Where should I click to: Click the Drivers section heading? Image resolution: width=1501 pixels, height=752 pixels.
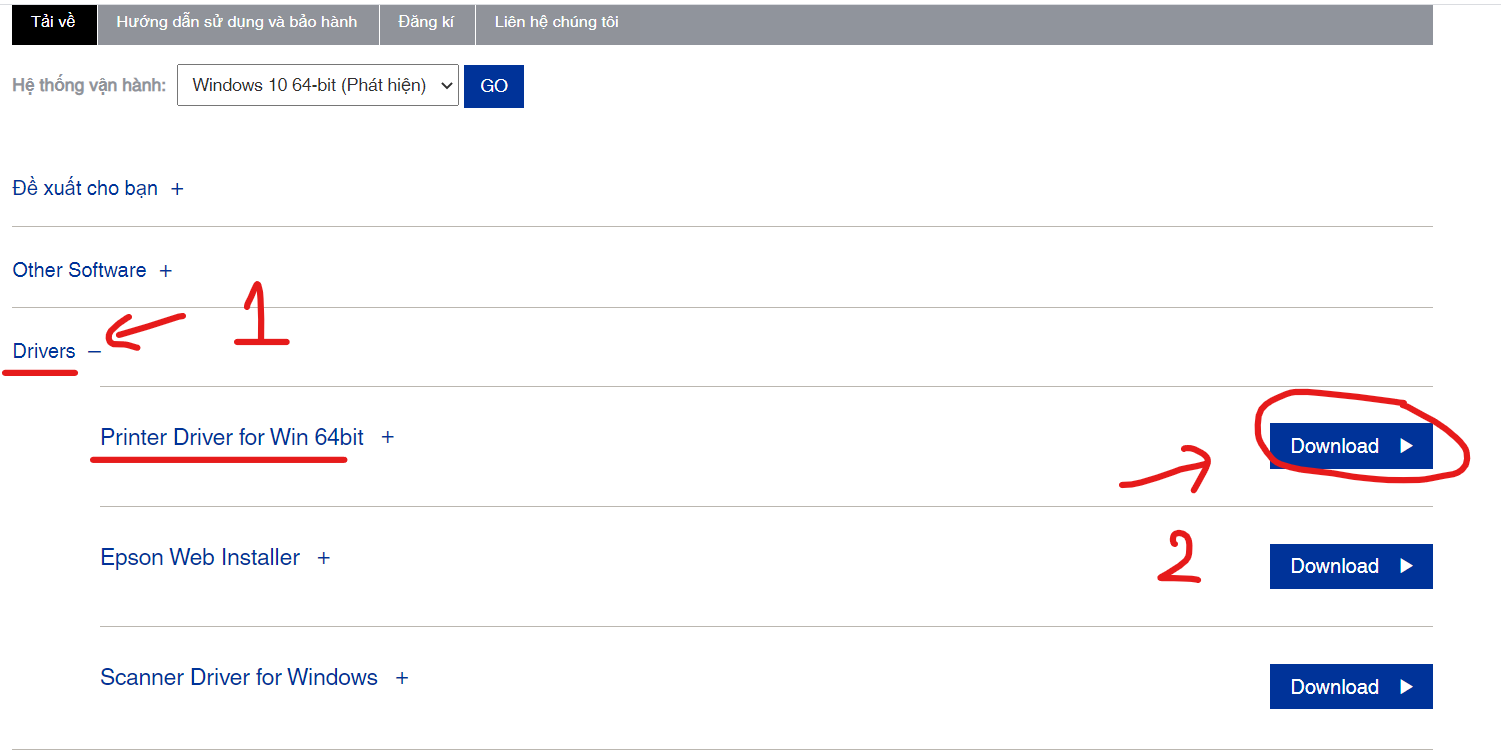click(44, 352)
